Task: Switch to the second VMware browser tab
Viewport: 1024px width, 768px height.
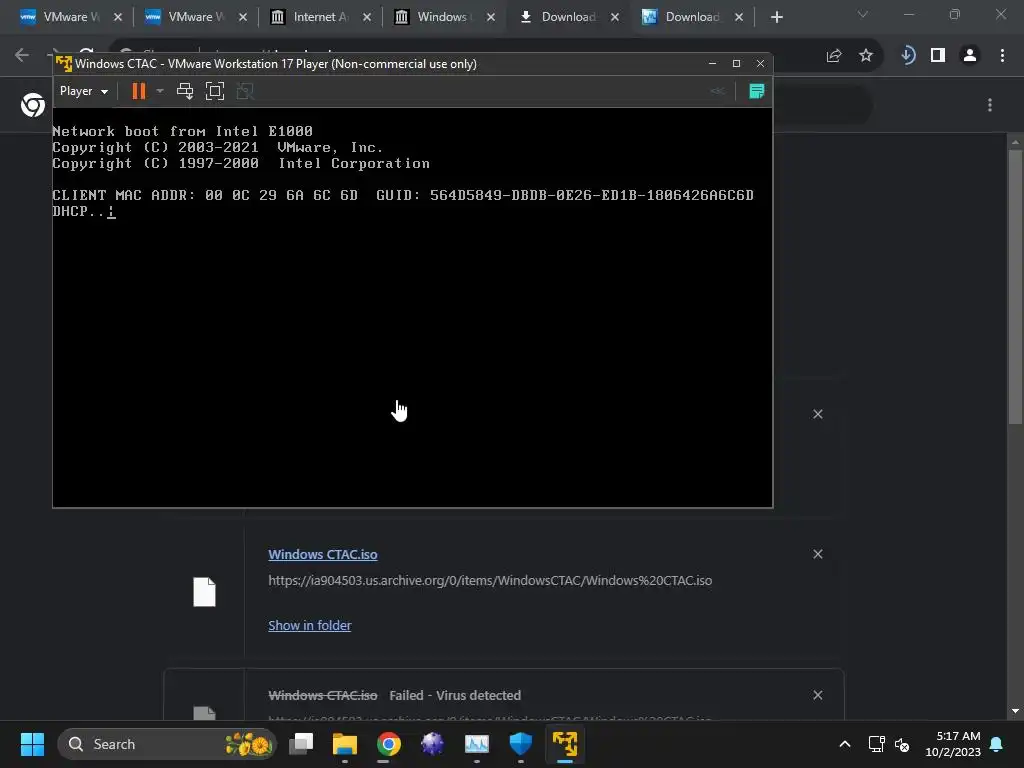Action: pos(186,17)
